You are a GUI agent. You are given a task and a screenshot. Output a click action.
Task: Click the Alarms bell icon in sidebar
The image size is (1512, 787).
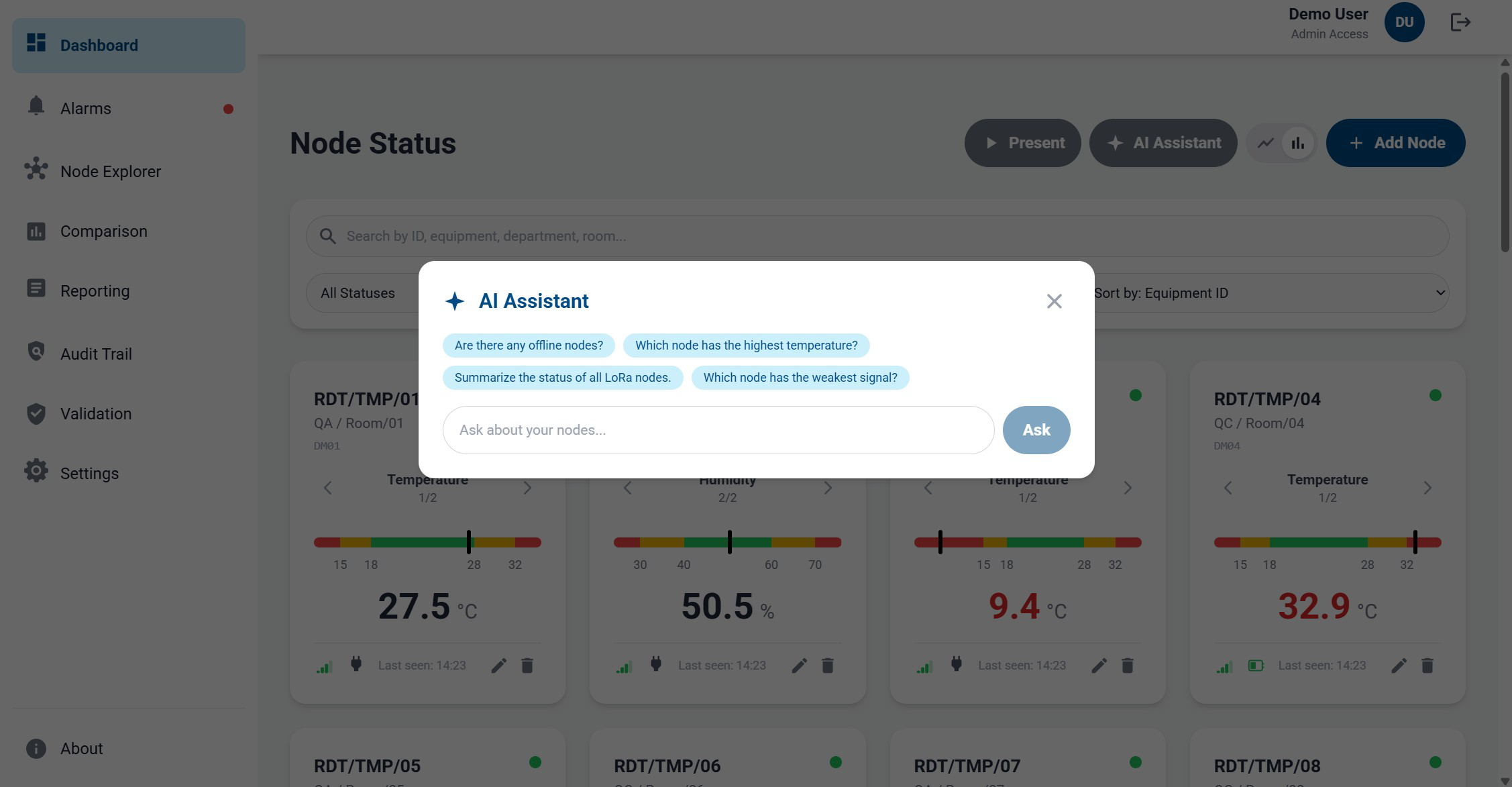tap(36, 106)
